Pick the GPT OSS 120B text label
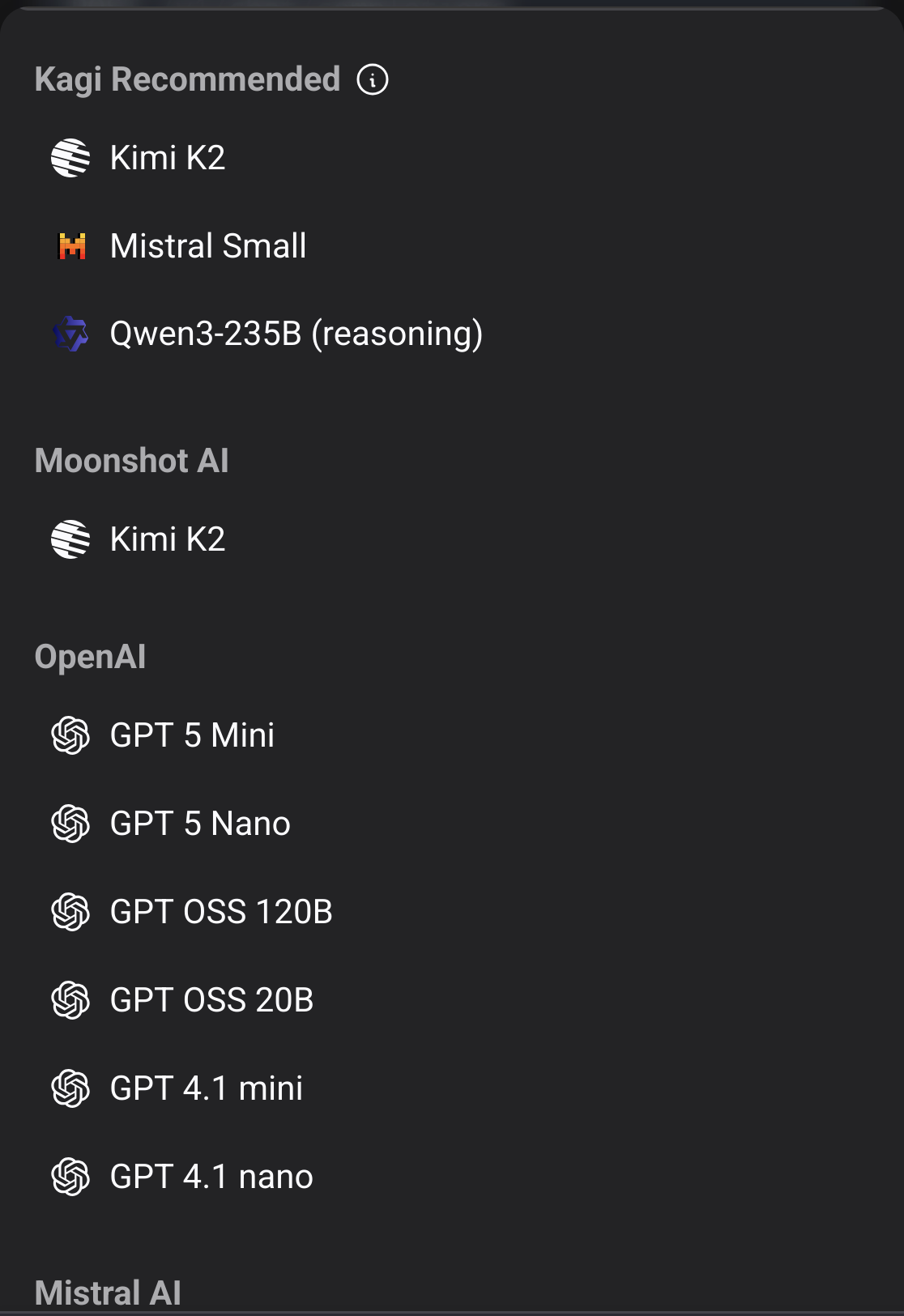904x1316 pixels. point(221,912)
